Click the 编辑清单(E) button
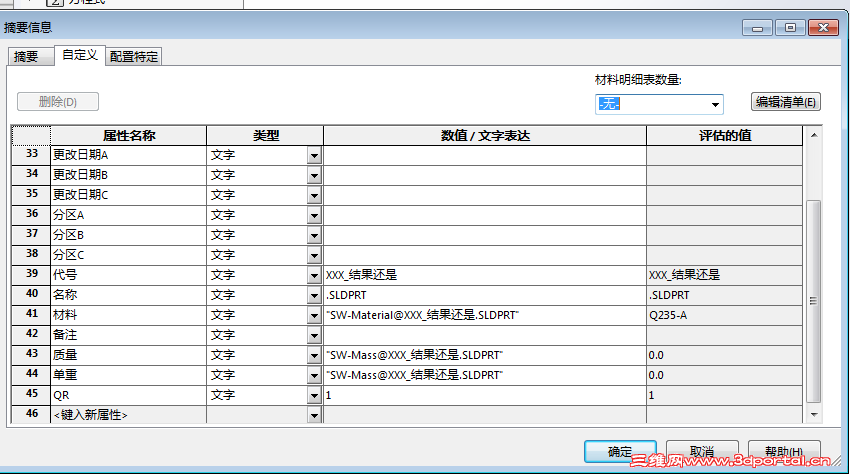 pyautogui.click(x=785, y=102)
